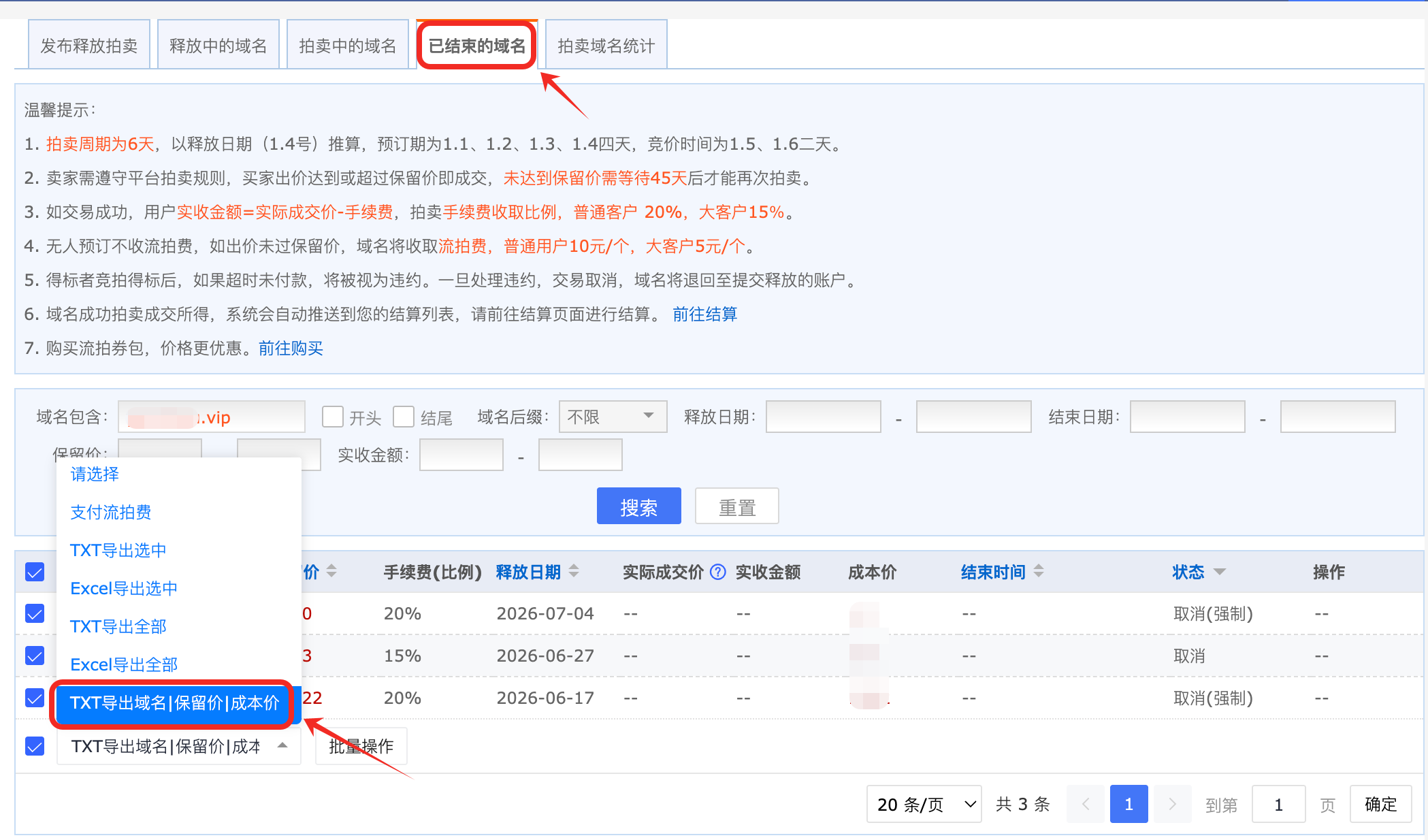This screenshot has height=840, width=1428.
Task: Uncheck the 2026-06-17 row checkbox
Action: click(x=35, y=698)
